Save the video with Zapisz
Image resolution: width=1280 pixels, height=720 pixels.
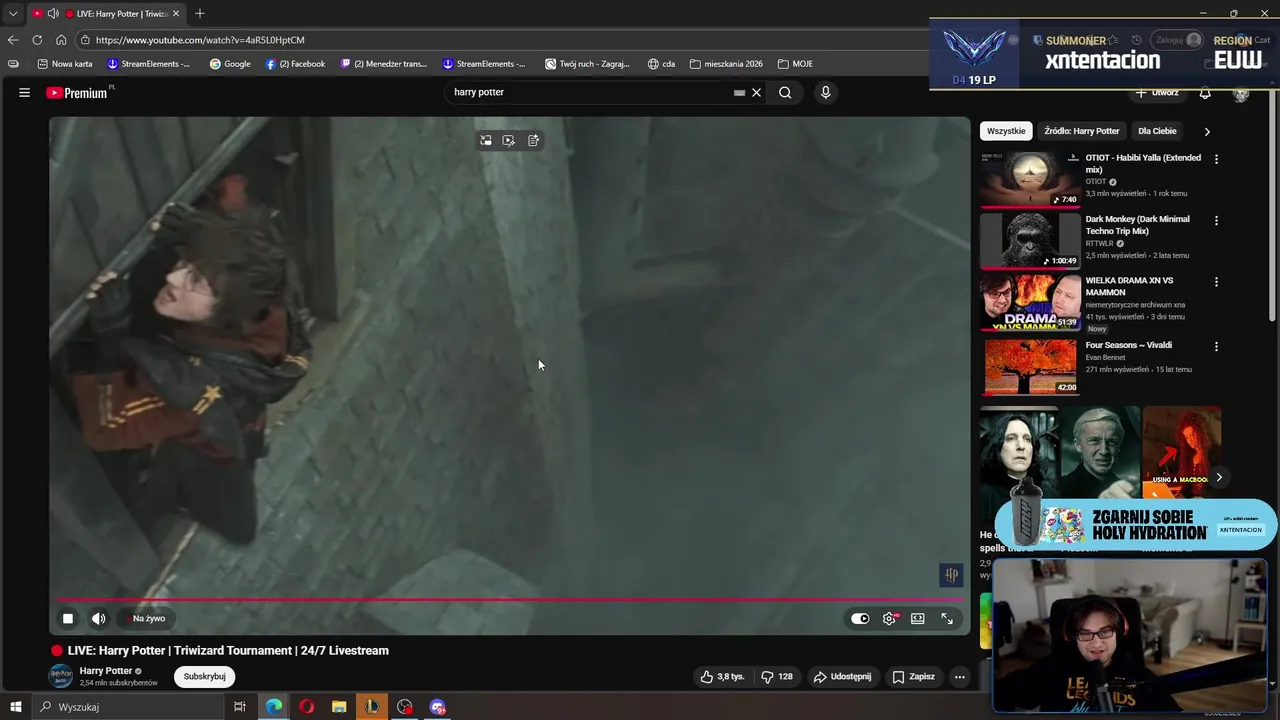(x=913, y=677)
